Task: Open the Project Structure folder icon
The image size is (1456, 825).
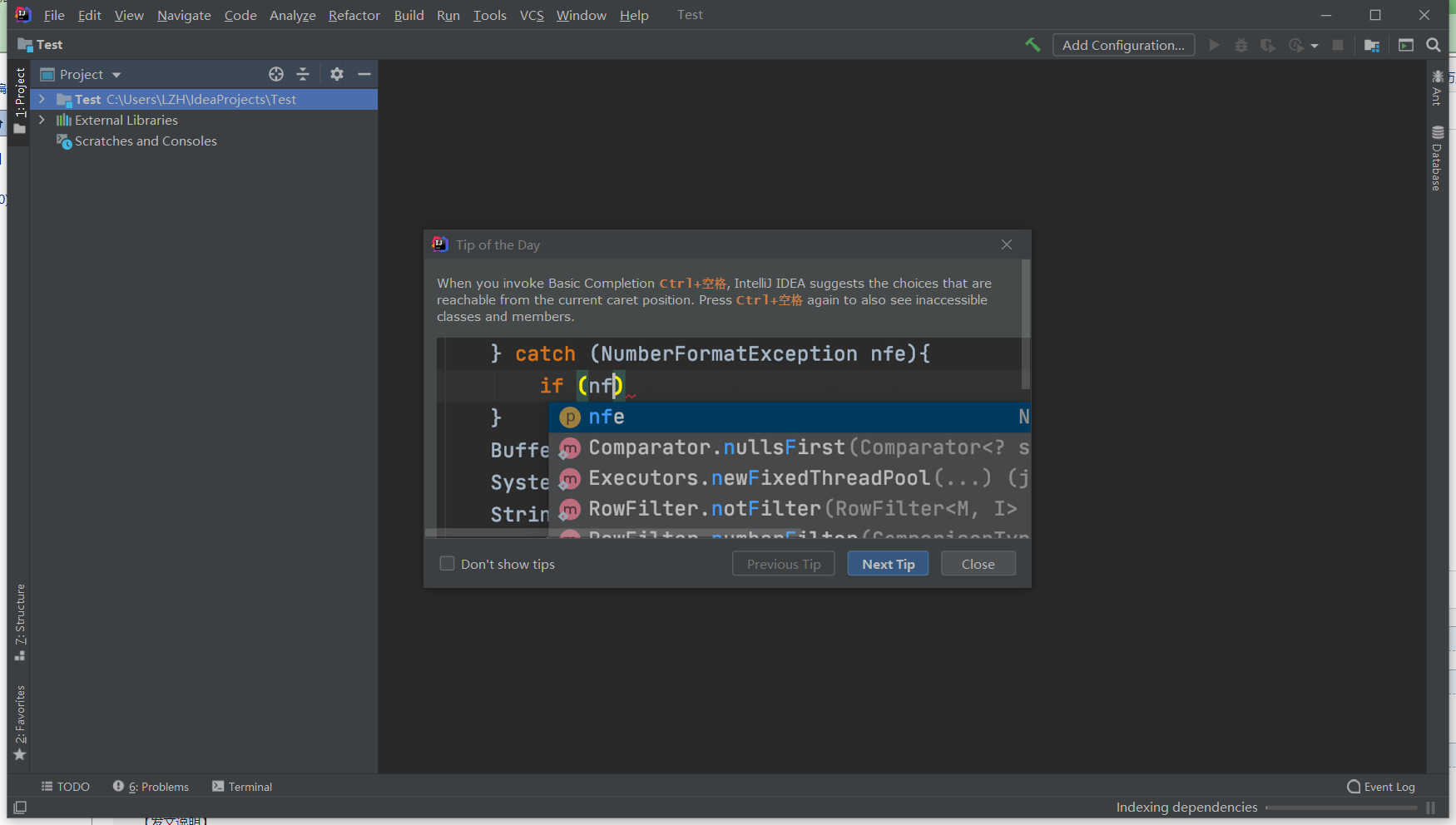Action: [x=1372, y=45]
